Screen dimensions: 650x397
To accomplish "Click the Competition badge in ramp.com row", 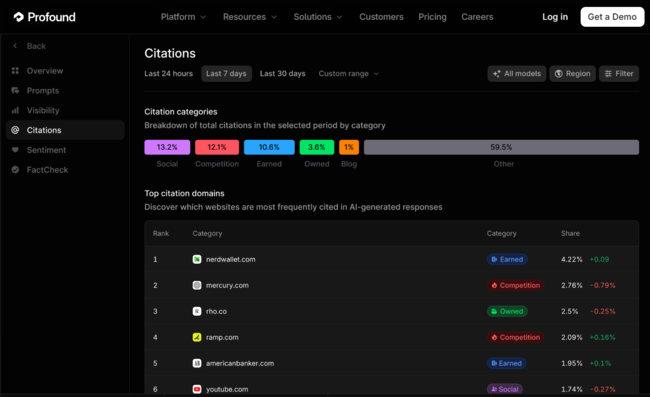I will click(515, 337).
